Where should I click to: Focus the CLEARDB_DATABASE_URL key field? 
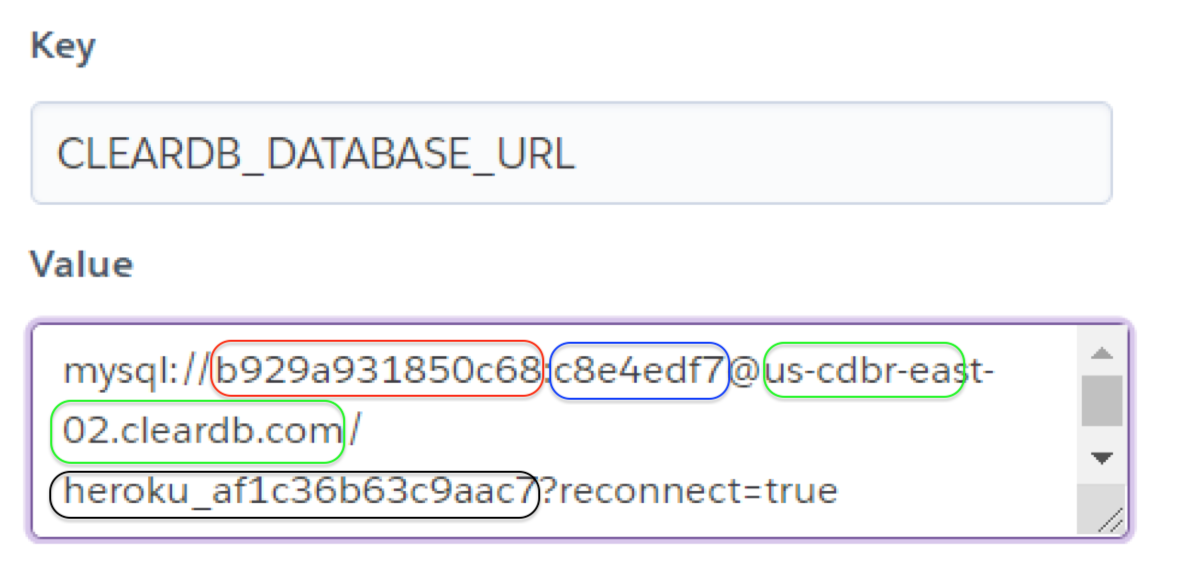(571, 153)
